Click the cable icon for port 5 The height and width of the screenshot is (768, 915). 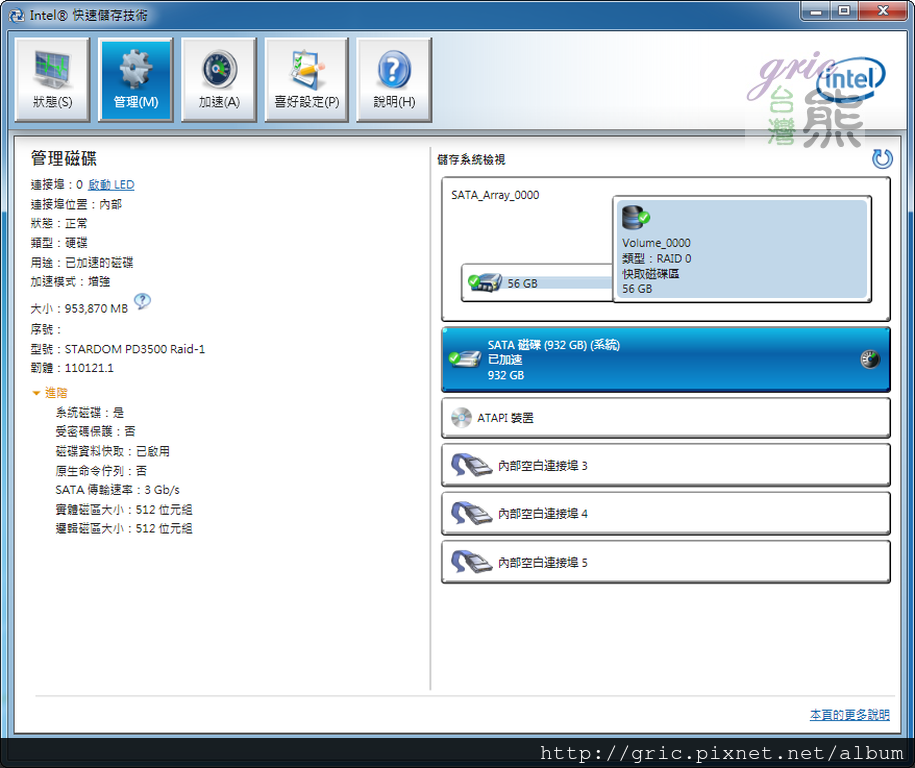pyautogui.click(x=471, y=562)
